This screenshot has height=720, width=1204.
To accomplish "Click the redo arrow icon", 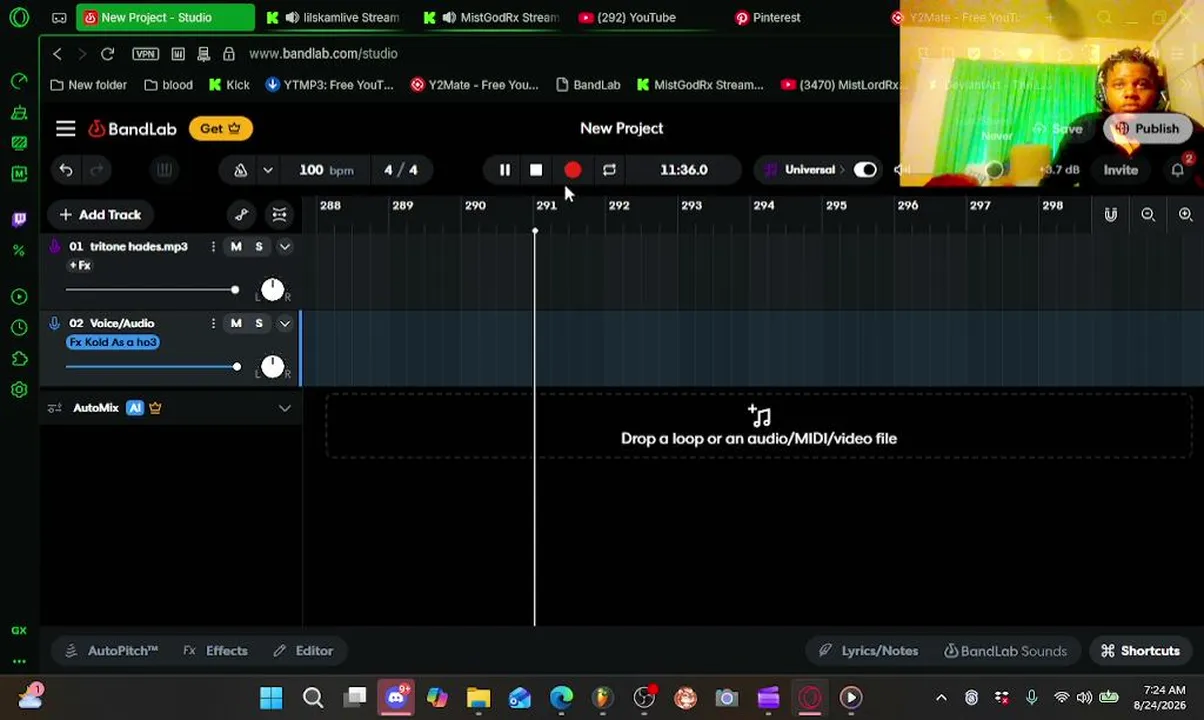I will coord(97,170).
